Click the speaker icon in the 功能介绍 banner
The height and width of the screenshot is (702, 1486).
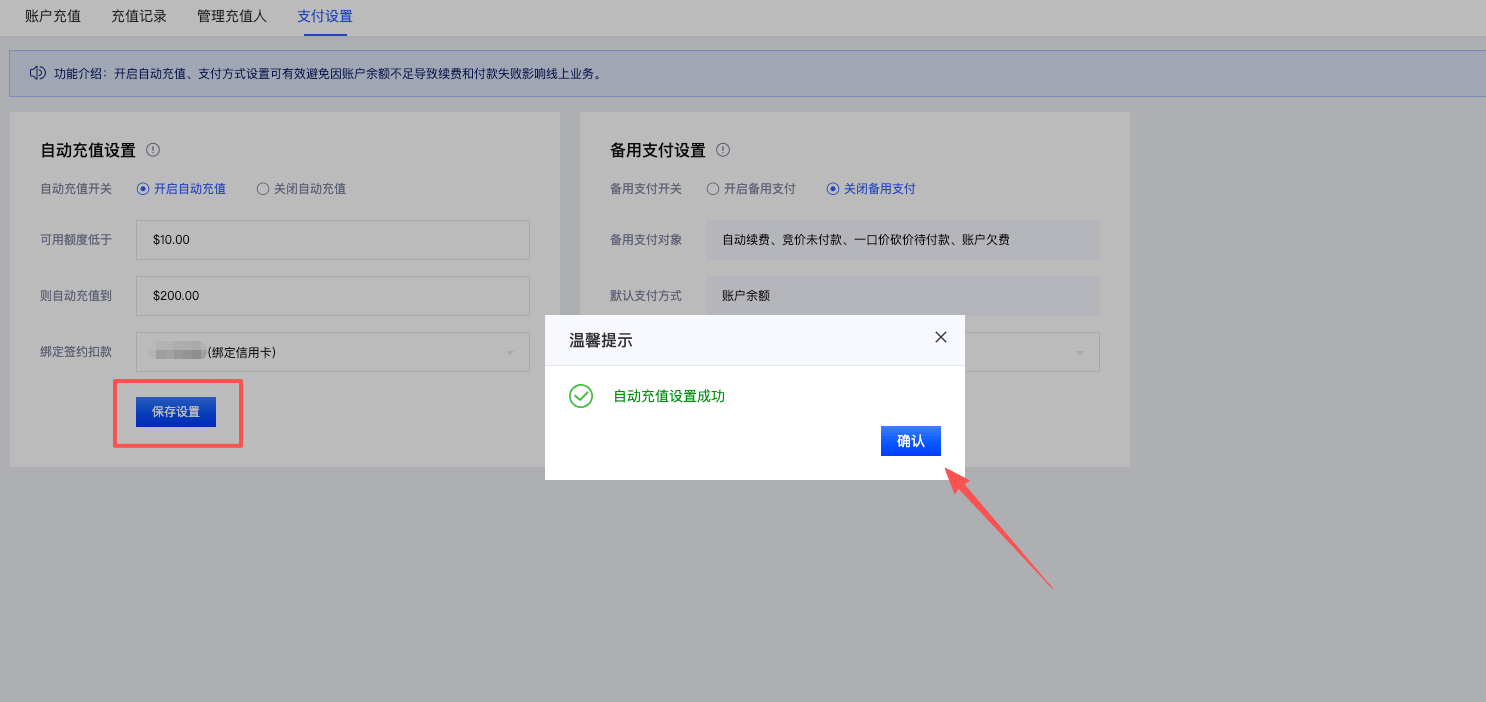(37, 73)
